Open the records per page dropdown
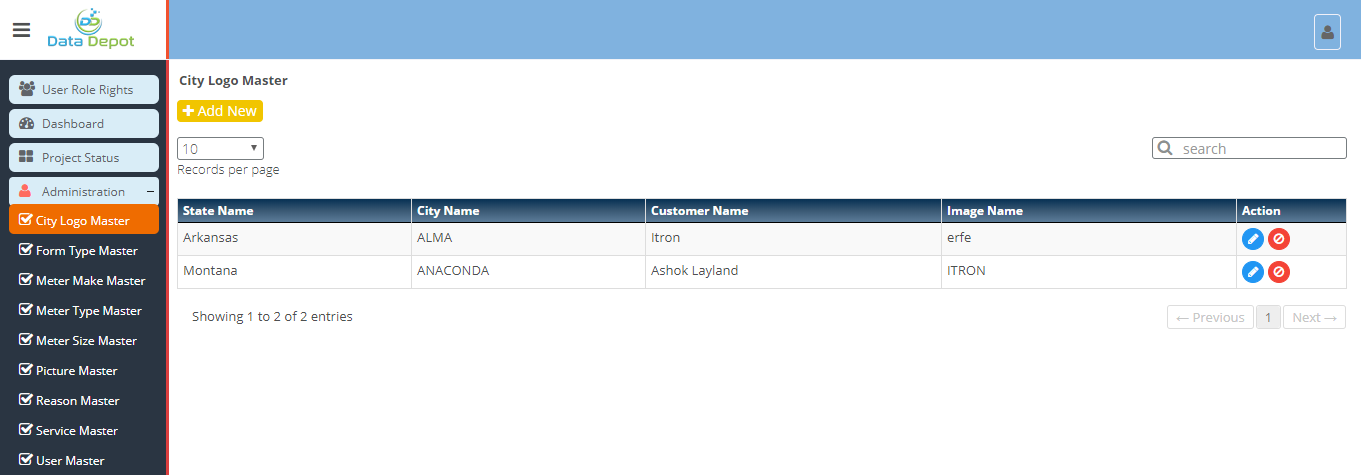This screenshot has height=475, width=1361. (x=220, y=148)
